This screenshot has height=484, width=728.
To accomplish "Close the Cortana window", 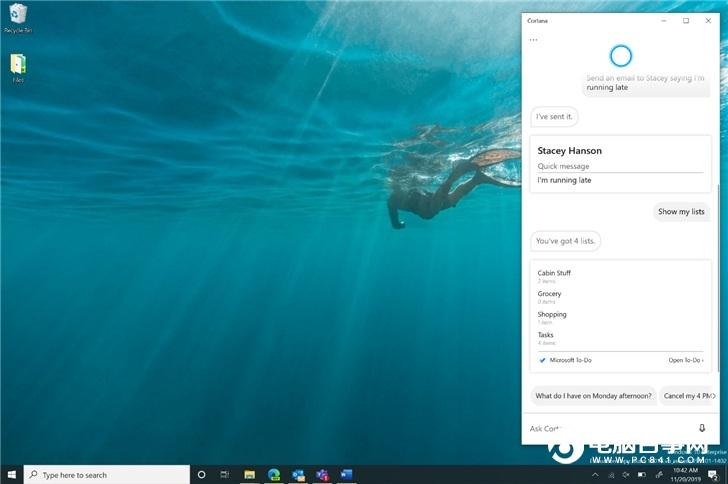I will [x=708, y=20].
